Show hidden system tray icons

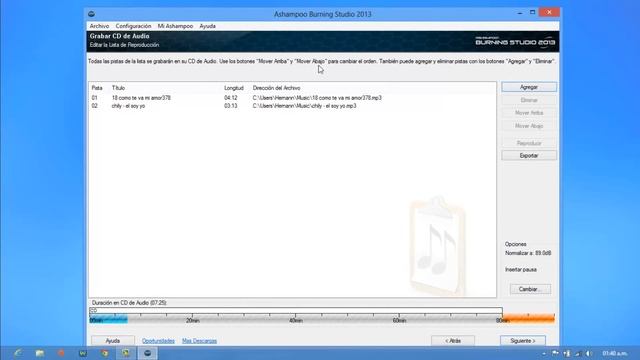click(544, 353)
